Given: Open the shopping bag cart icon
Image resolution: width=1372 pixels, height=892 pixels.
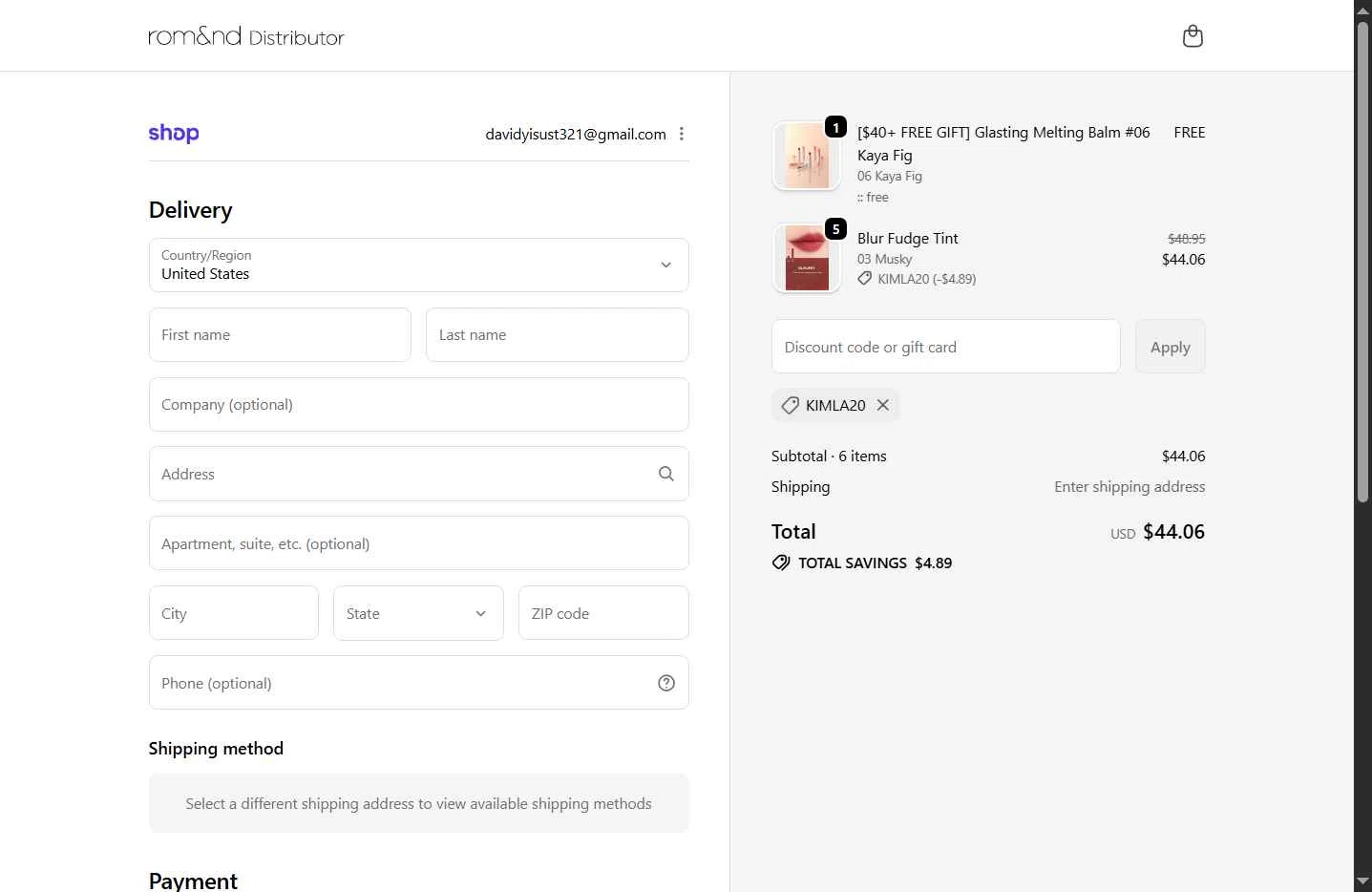Looking at the screenshot, I should coord(1193,36).
